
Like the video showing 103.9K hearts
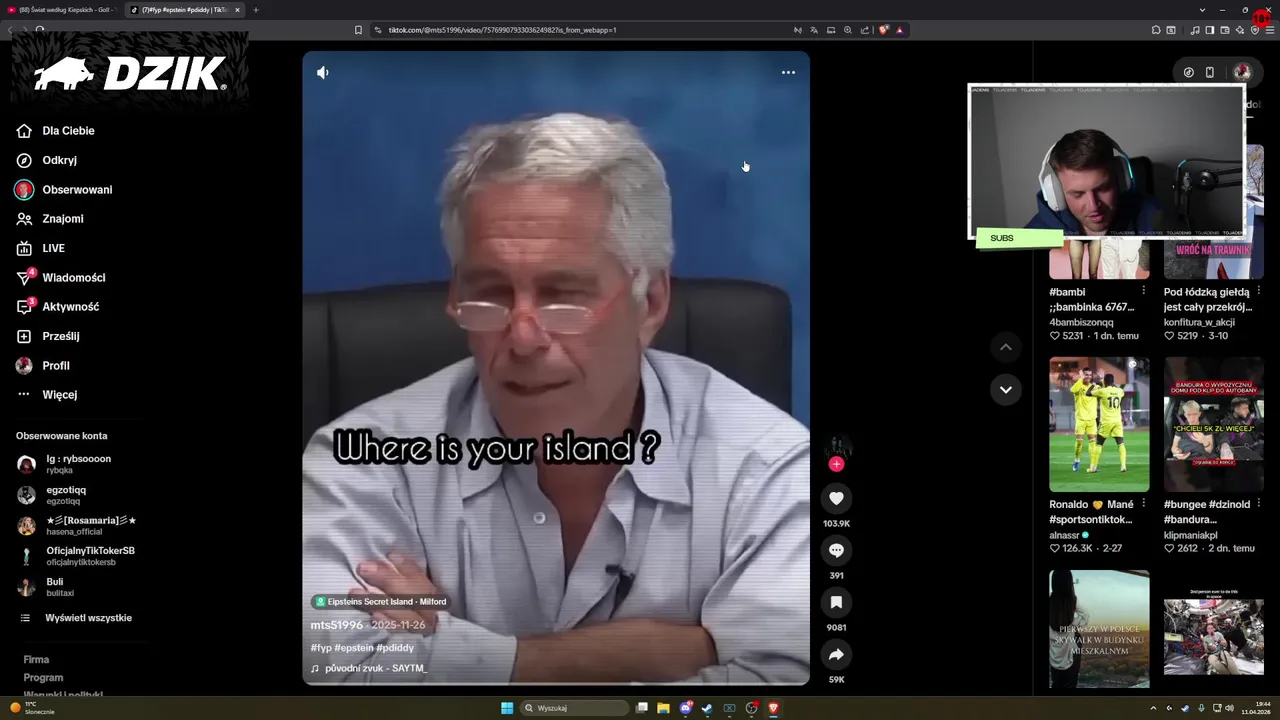[836, 498]
